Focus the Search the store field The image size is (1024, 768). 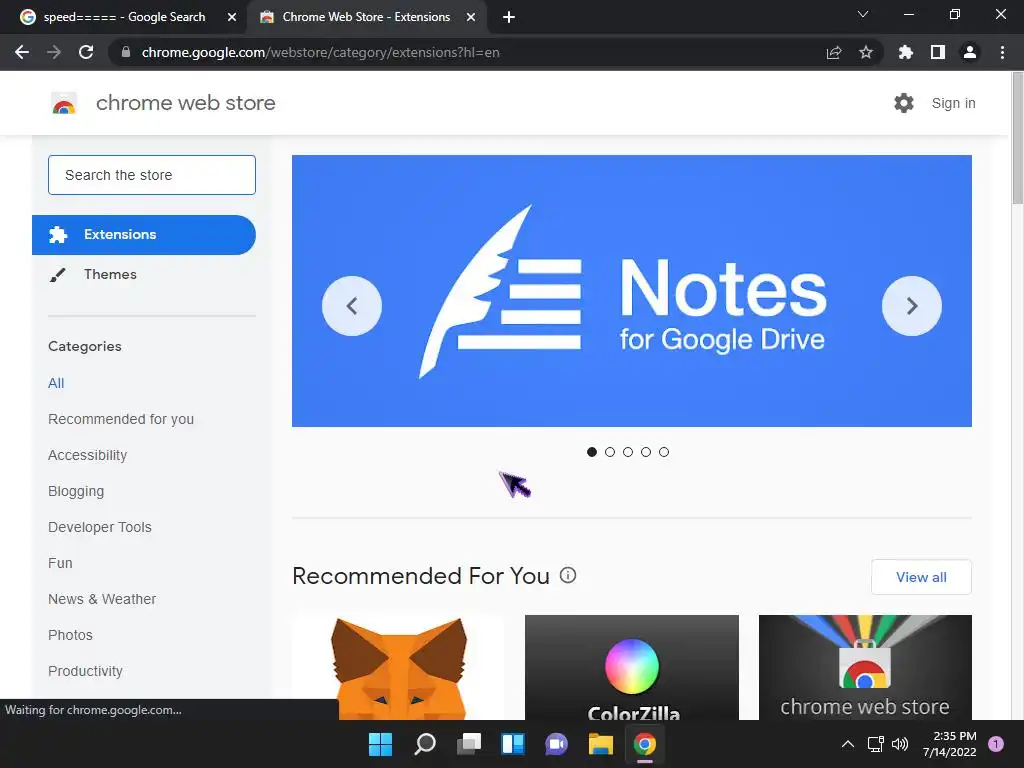pyautogui.click(x=152, y=175)
